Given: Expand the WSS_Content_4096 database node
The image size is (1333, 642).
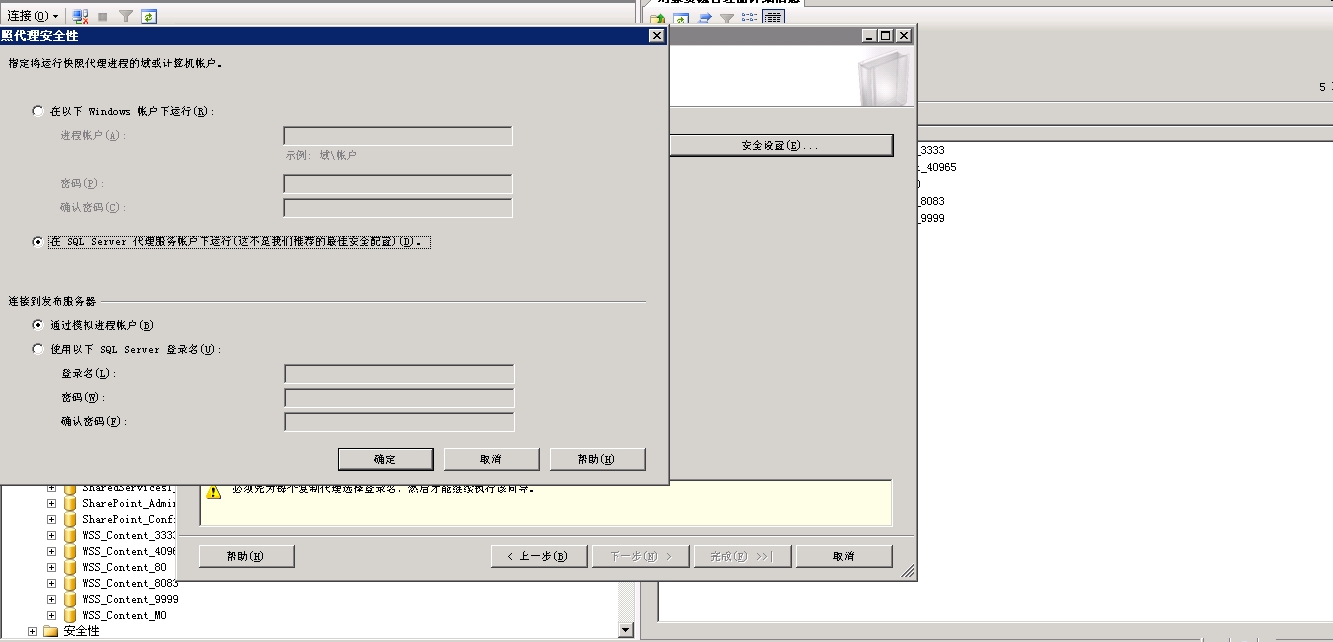Looking at the screenshot, I should [51, 551].
